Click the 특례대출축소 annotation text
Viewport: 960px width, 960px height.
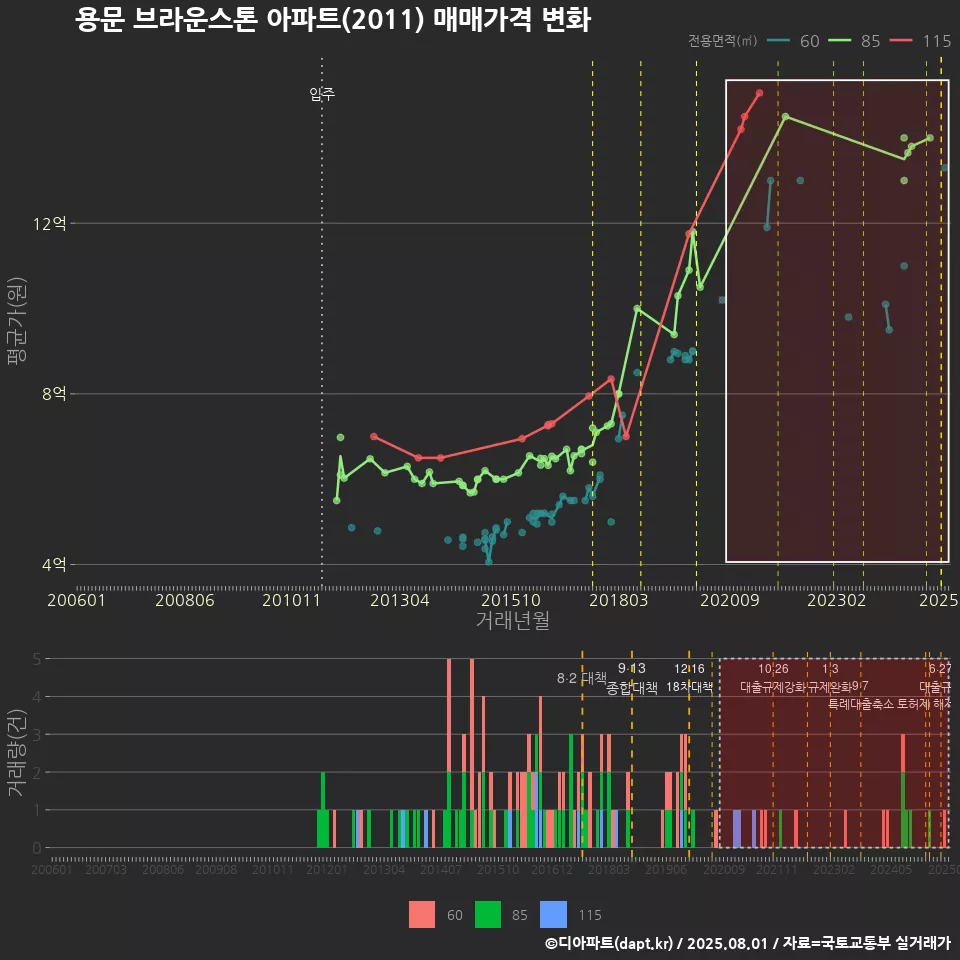coord(861,704)
